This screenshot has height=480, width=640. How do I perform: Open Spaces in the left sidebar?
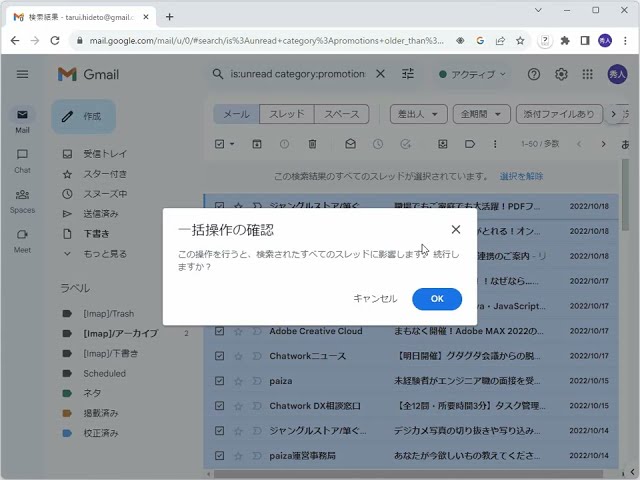click(x=22, y=200)
